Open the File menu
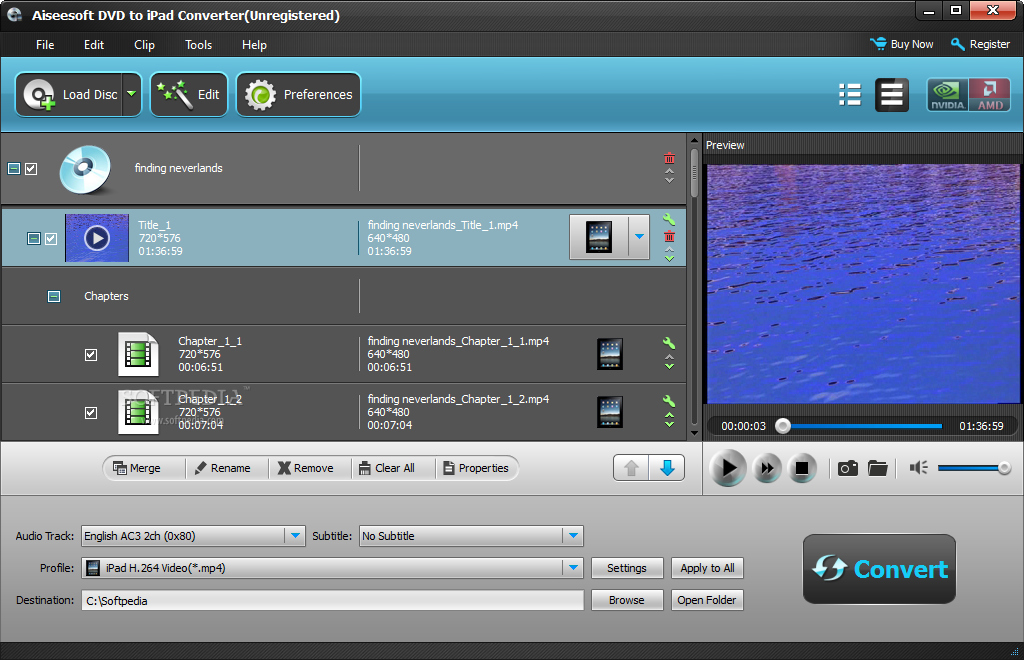The width and height of the screenshot is (1024, 660). [45, 45]
